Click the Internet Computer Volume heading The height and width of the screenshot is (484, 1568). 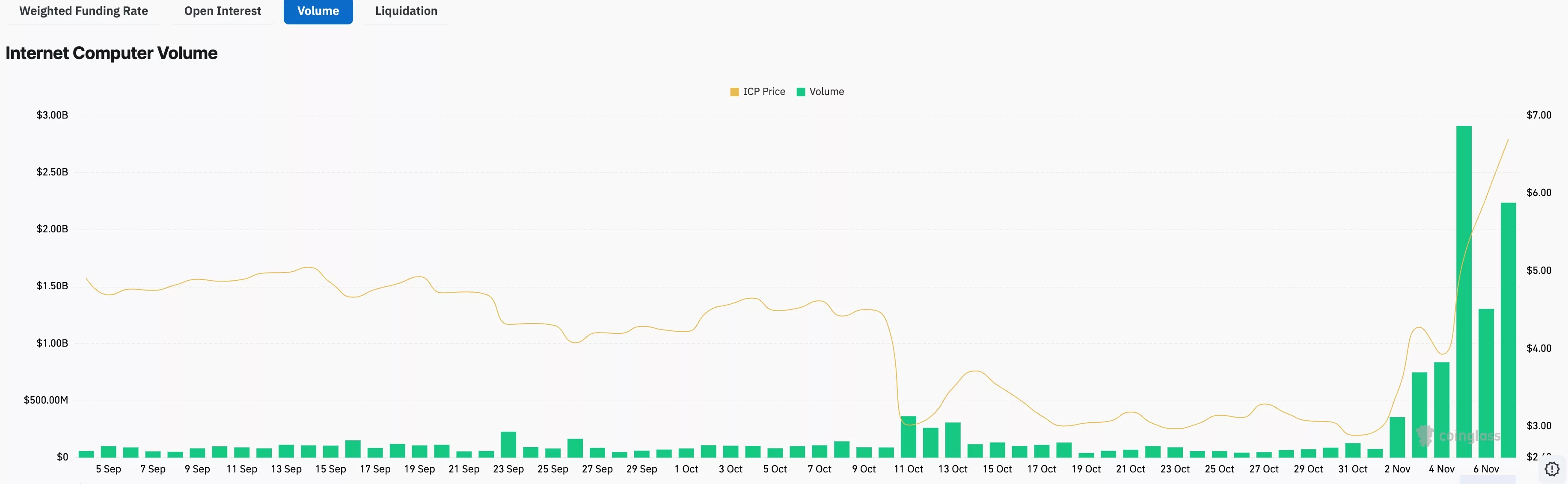(112, 53)
